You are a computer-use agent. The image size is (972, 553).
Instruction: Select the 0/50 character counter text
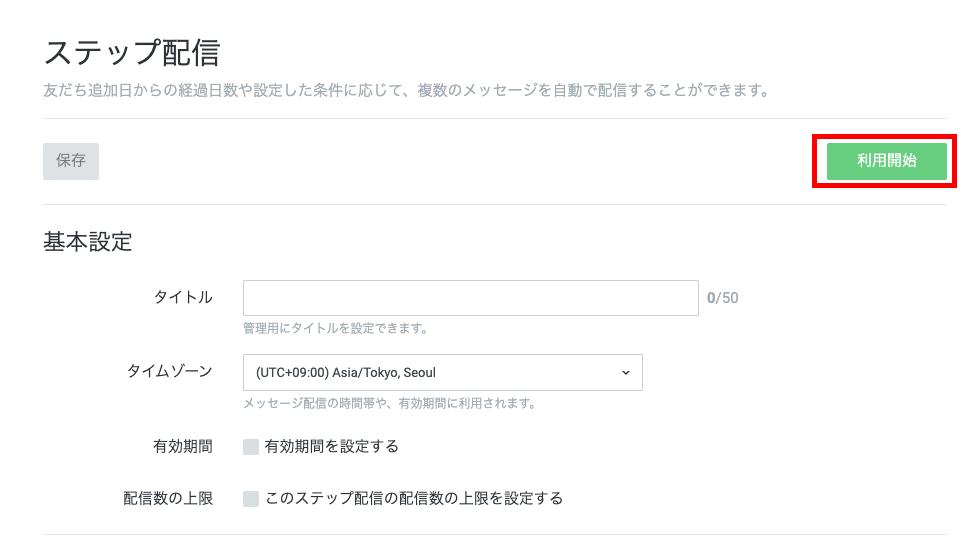coord(723,298)
